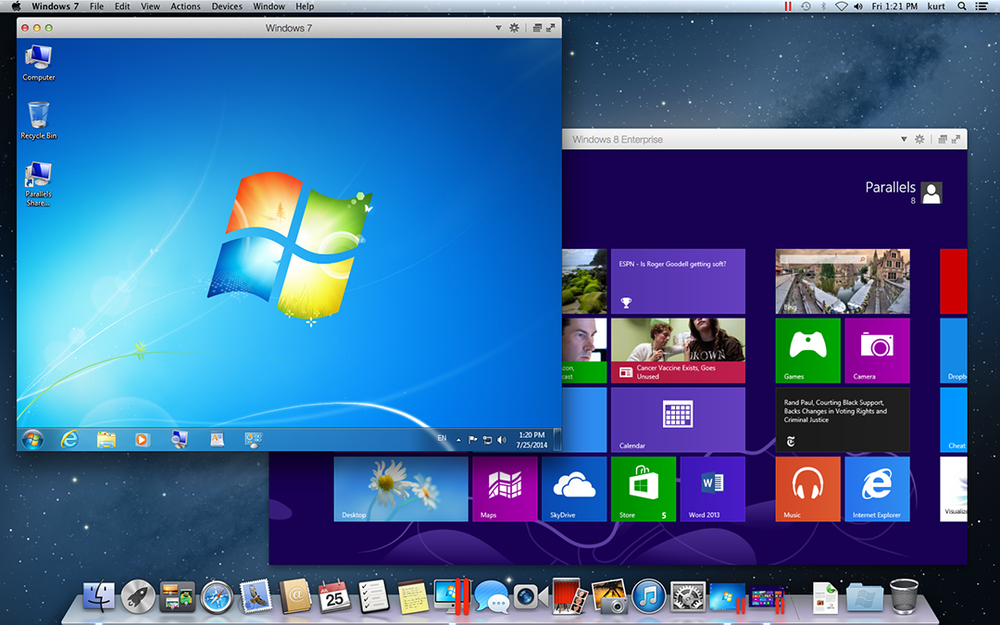
Task: Open the Desktop tile with daisies
Action: pyautogui.click(x=400, y=489)
